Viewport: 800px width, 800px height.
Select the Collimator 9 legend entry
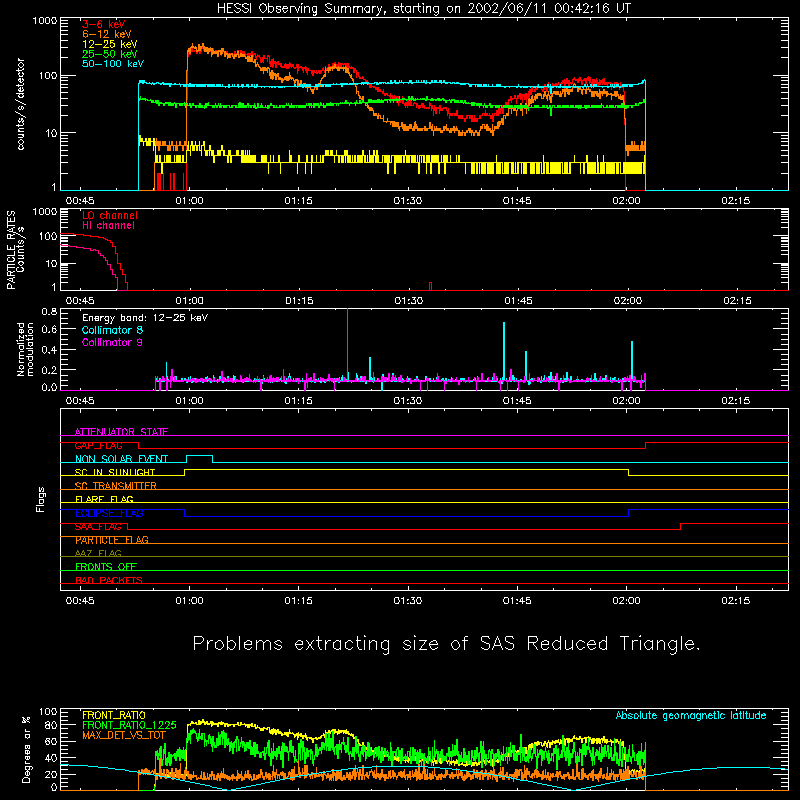112,342
